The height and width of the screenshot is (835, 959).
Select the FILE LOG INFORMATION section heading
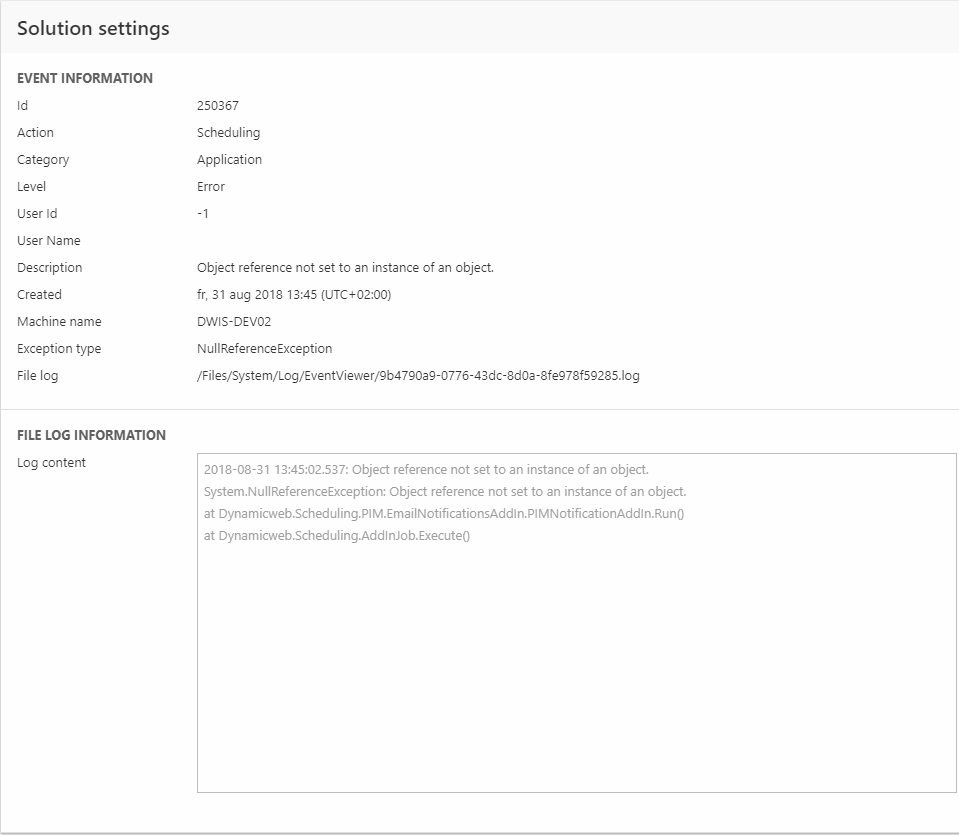coord(91,435)
